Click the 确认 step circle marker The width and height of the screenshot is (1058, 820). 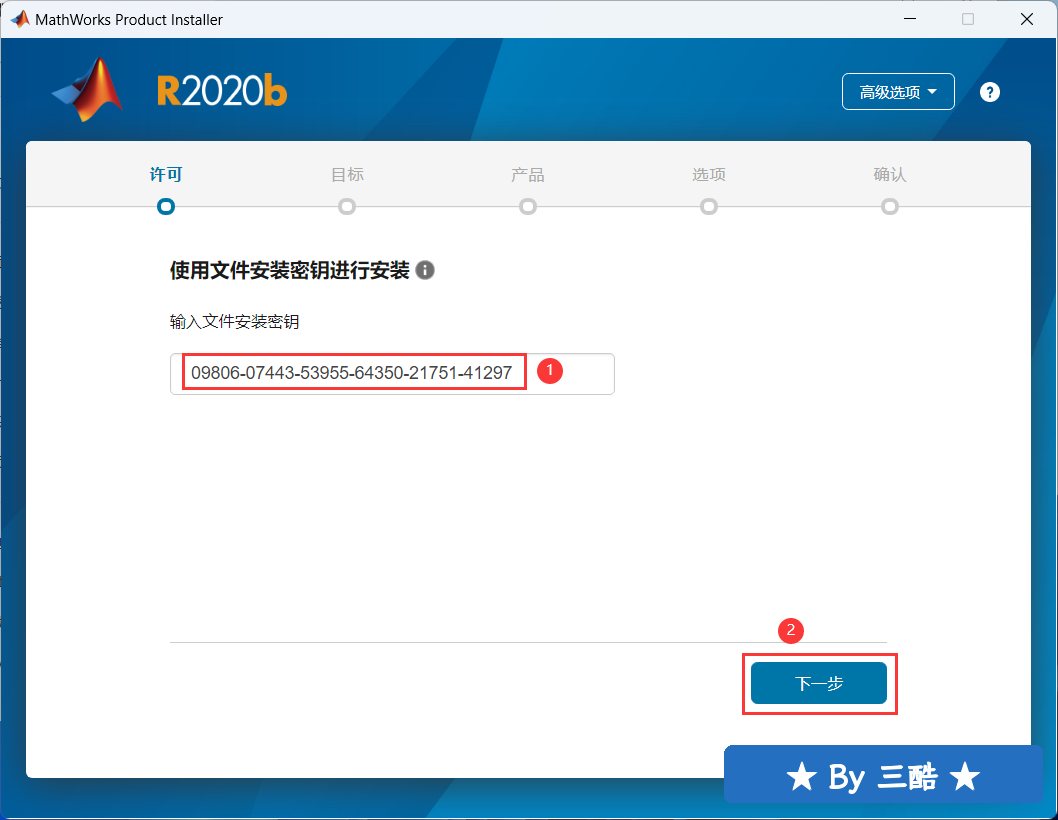(x=889, y=207)
